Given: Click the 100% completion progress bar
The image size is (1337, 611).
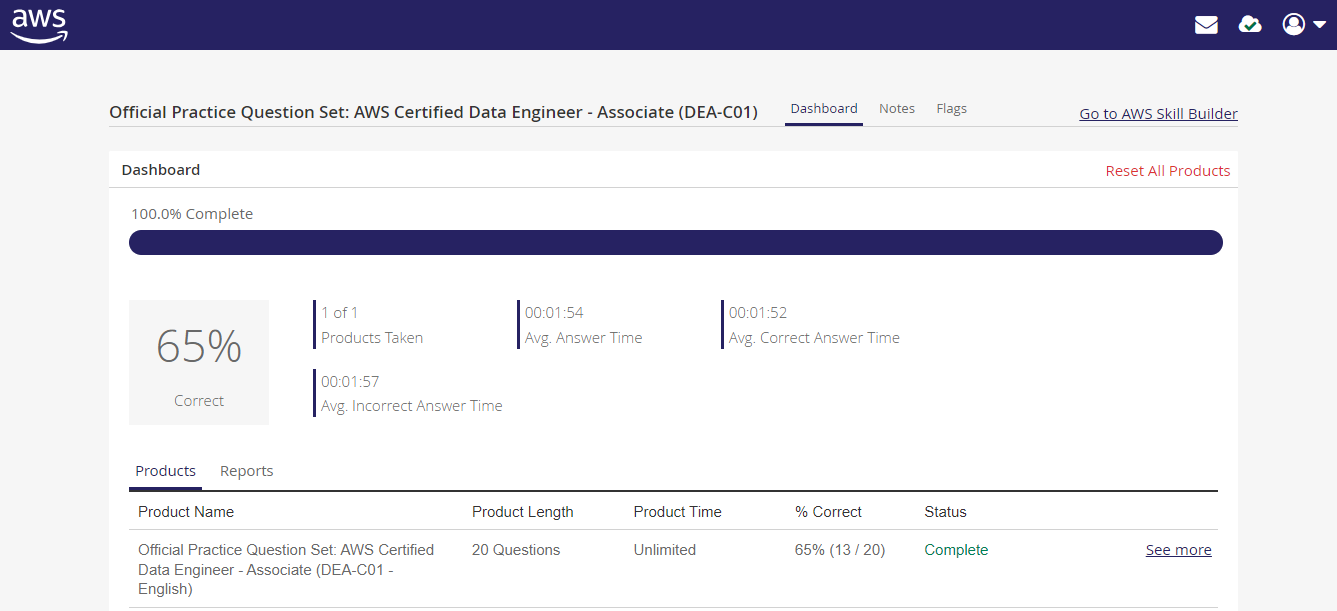Looking at the screenshot, I should click(675, 243).
